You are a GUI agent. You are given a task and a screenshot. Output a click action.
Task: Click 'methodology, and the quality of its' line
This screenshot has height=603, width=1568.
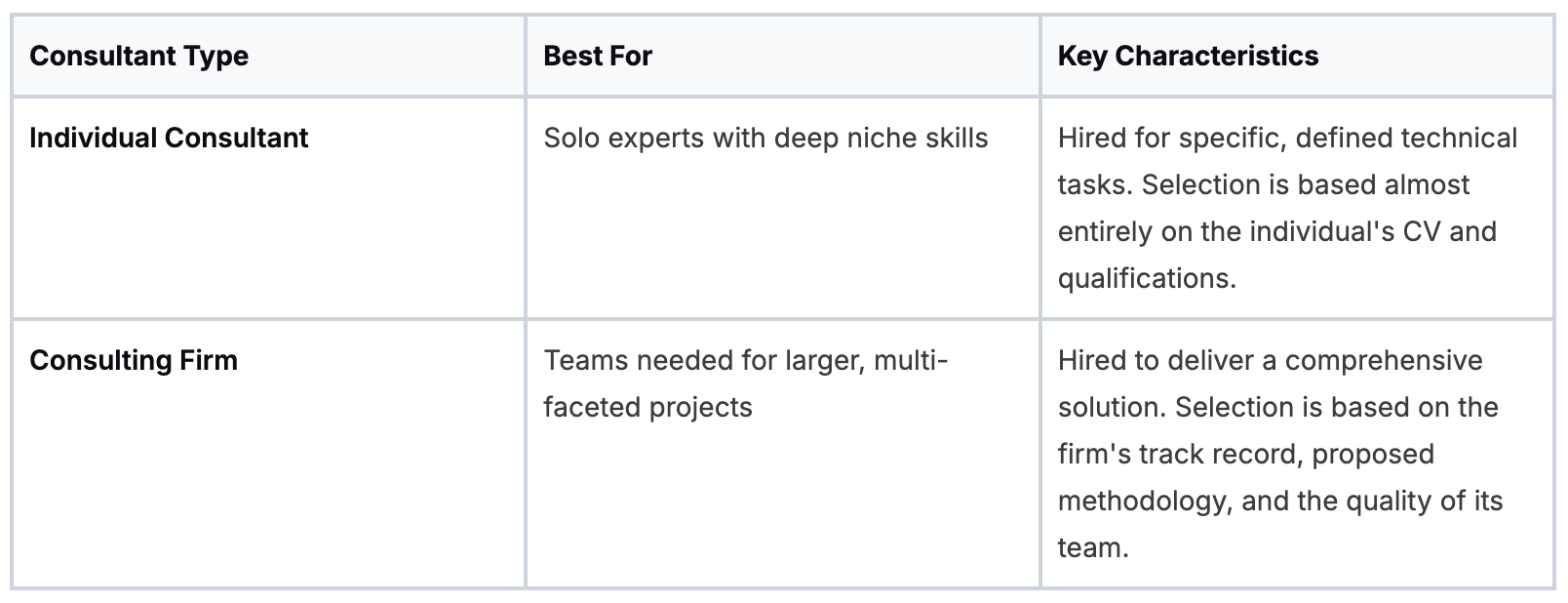pyautogui.click(x=1279, y=502)
